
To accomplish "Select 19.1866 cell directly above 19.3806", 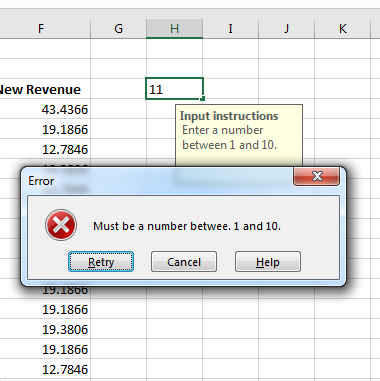I will click(x=45, y=309).
